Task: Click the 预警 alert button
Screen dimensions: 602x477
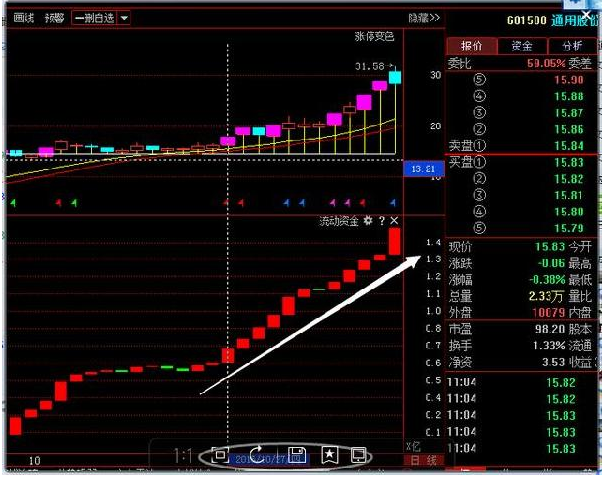Action: [x=55, y=18]
